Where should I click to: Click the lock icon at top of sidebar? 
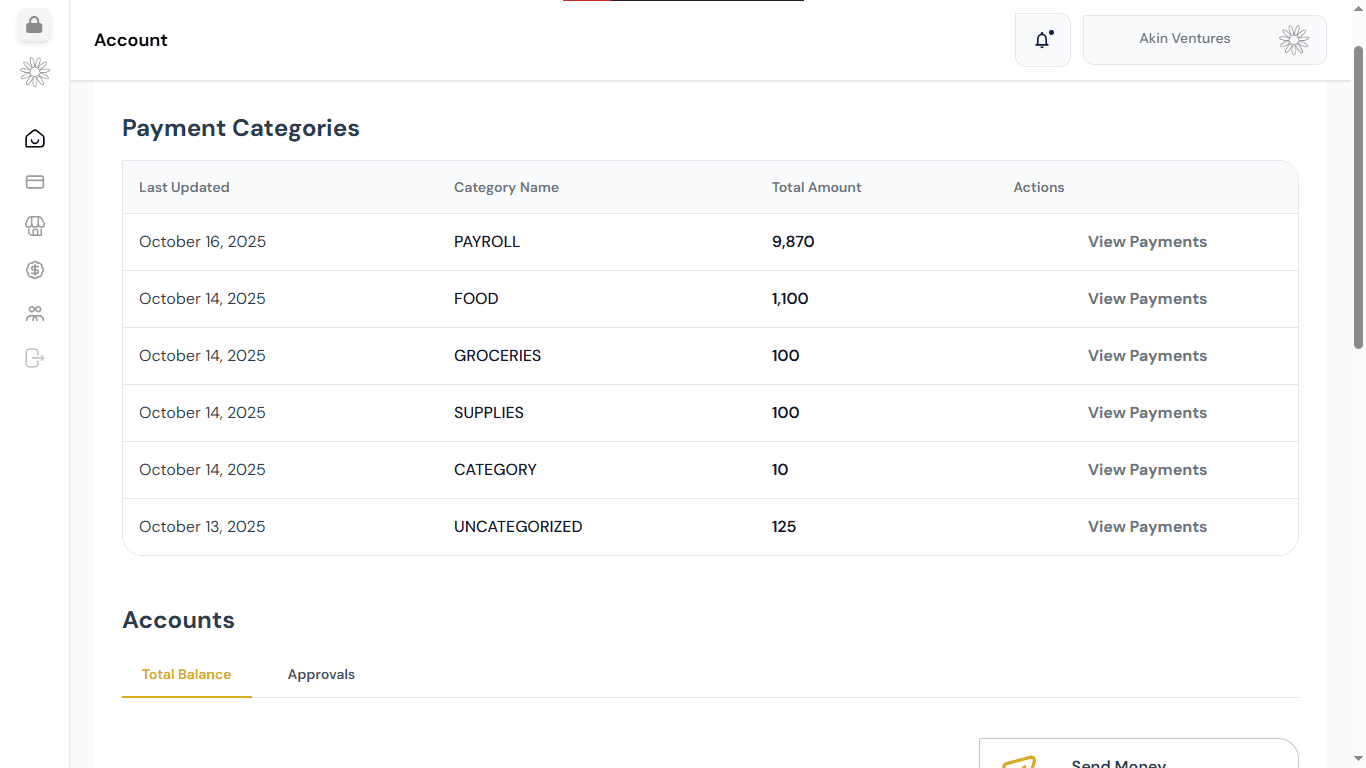coord(34,25)
